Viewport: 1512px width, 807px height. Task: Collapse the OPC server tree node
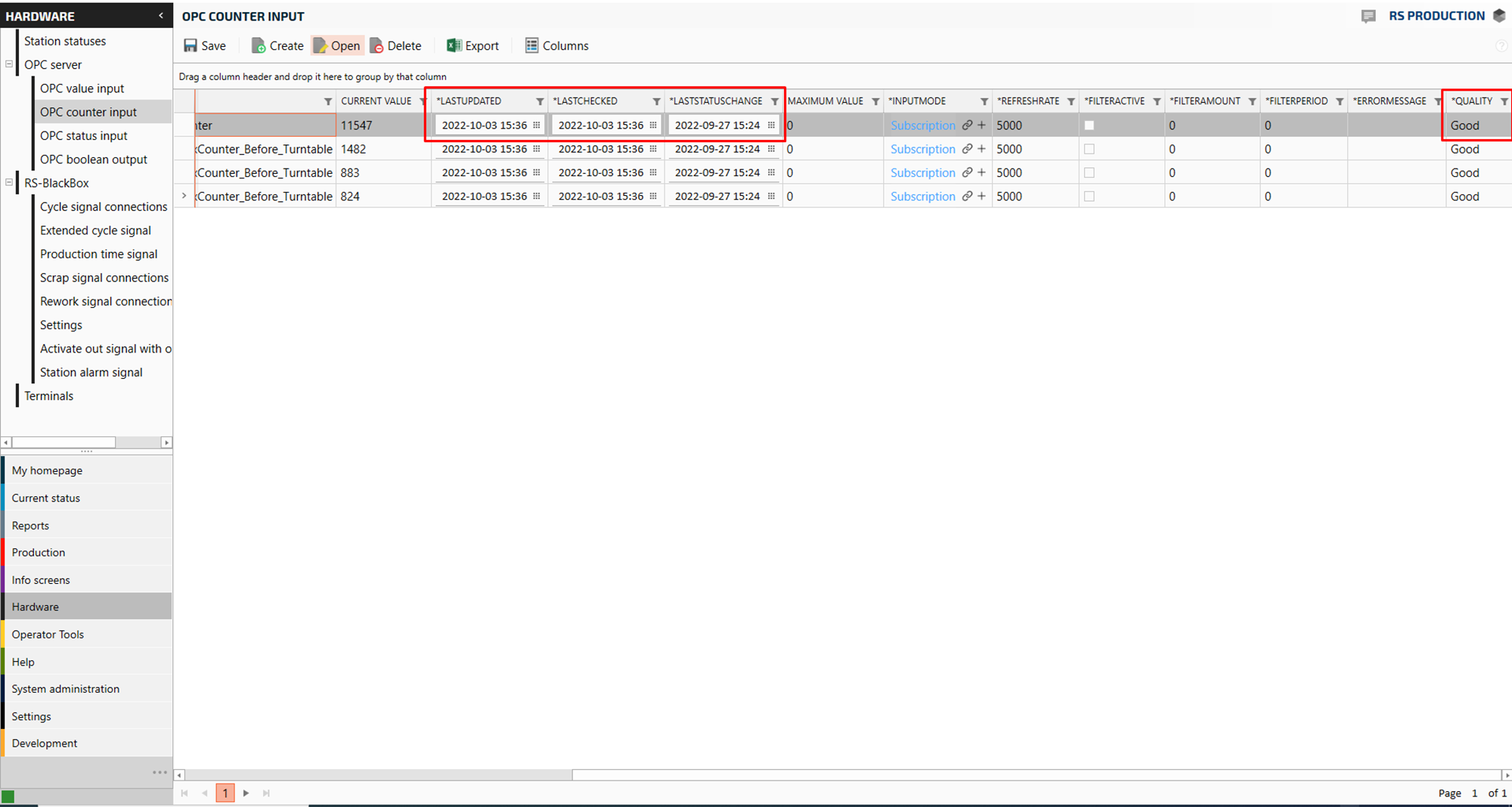click(9, 64)
